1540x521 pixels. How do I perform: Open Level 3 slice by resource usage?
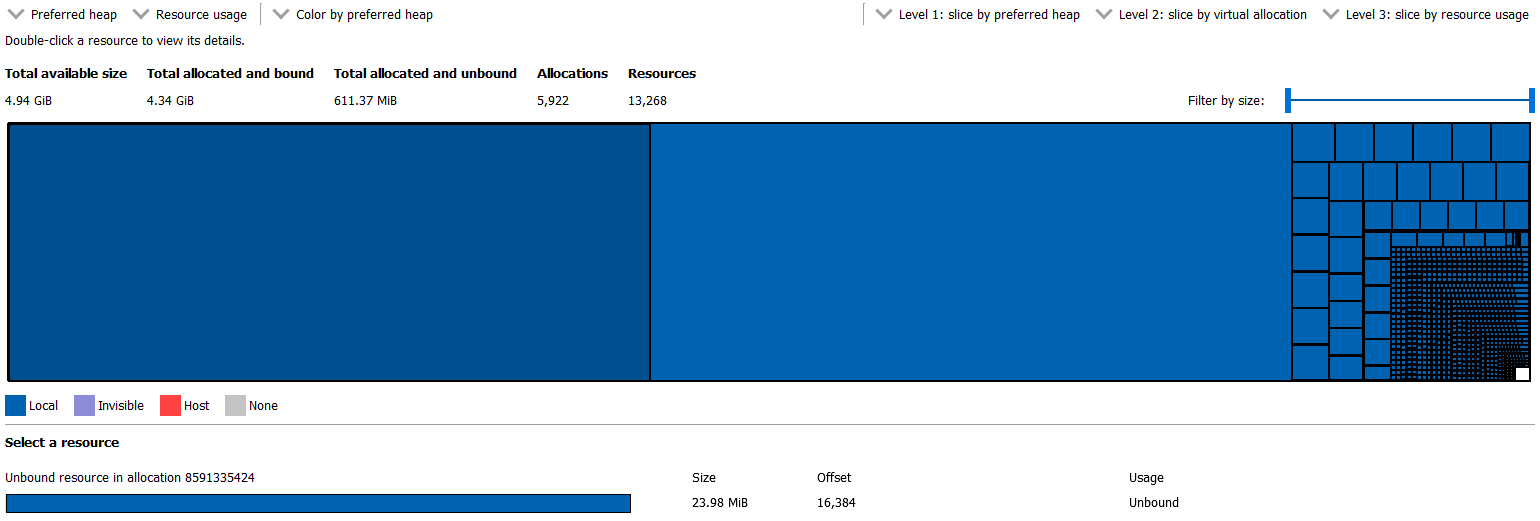tap(1425, 15)
